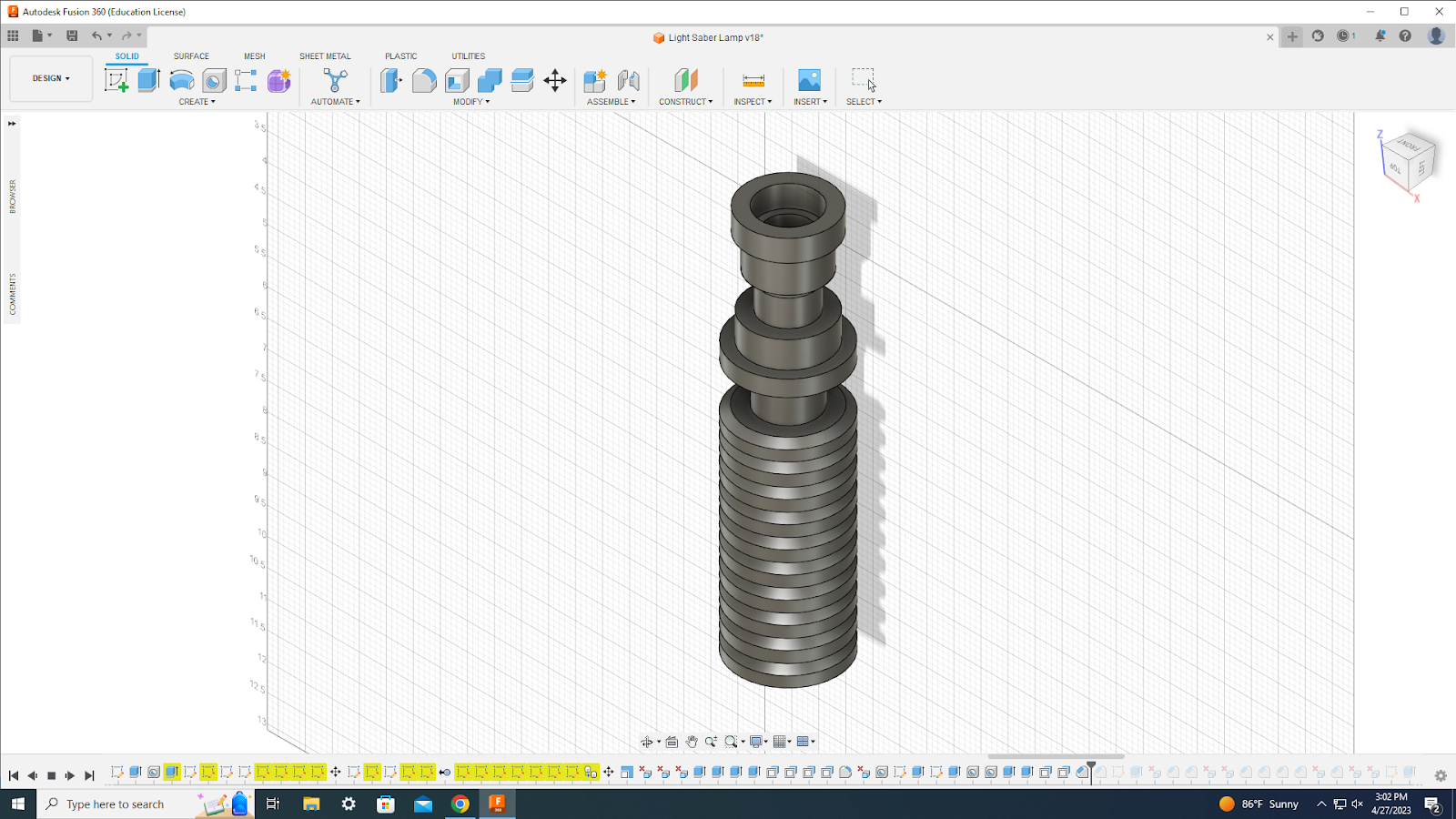Screen dimensions: 1456x819
Task: Open the Comments panel
Action: 13,294
